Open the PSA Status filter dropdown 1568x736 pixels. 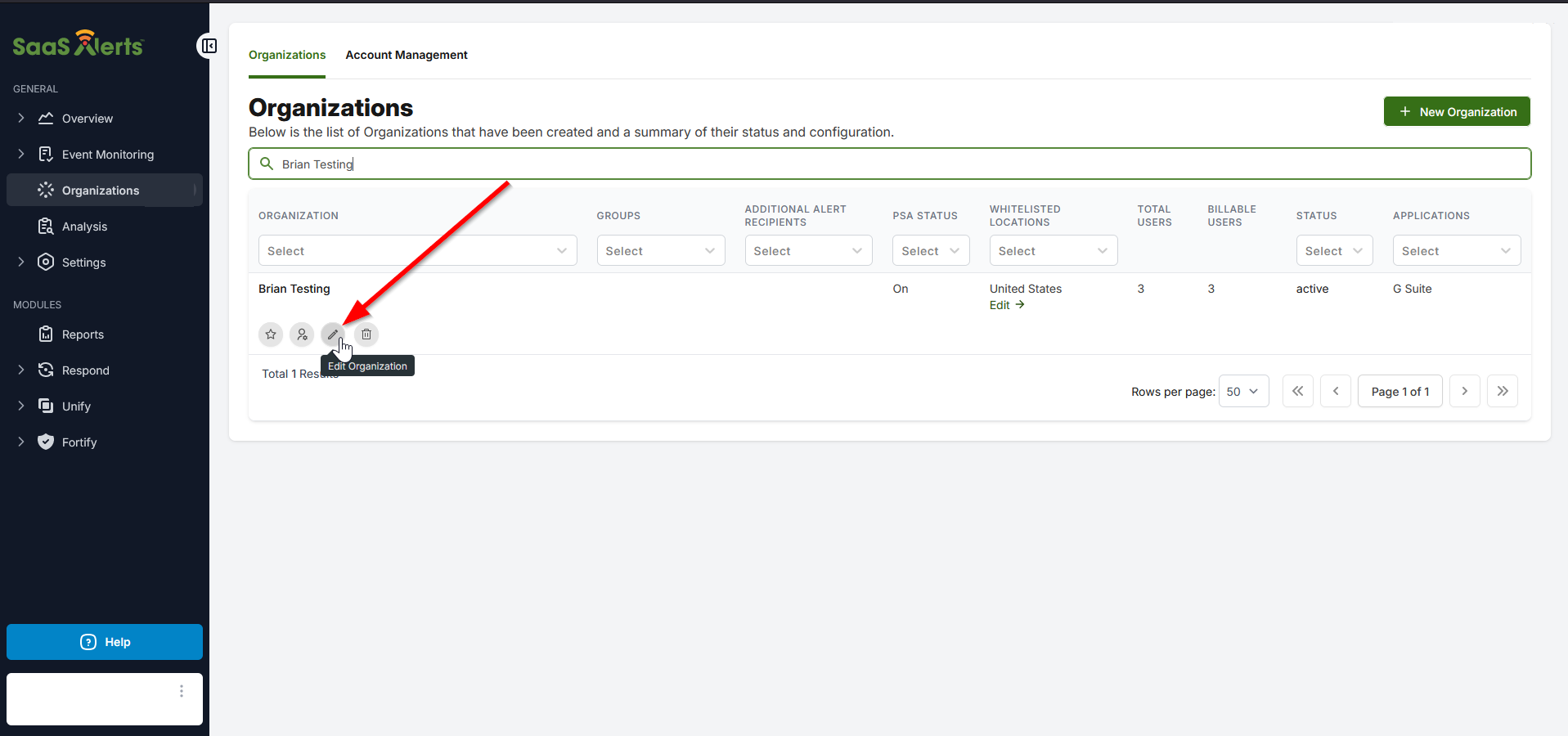tap(930, 251)
